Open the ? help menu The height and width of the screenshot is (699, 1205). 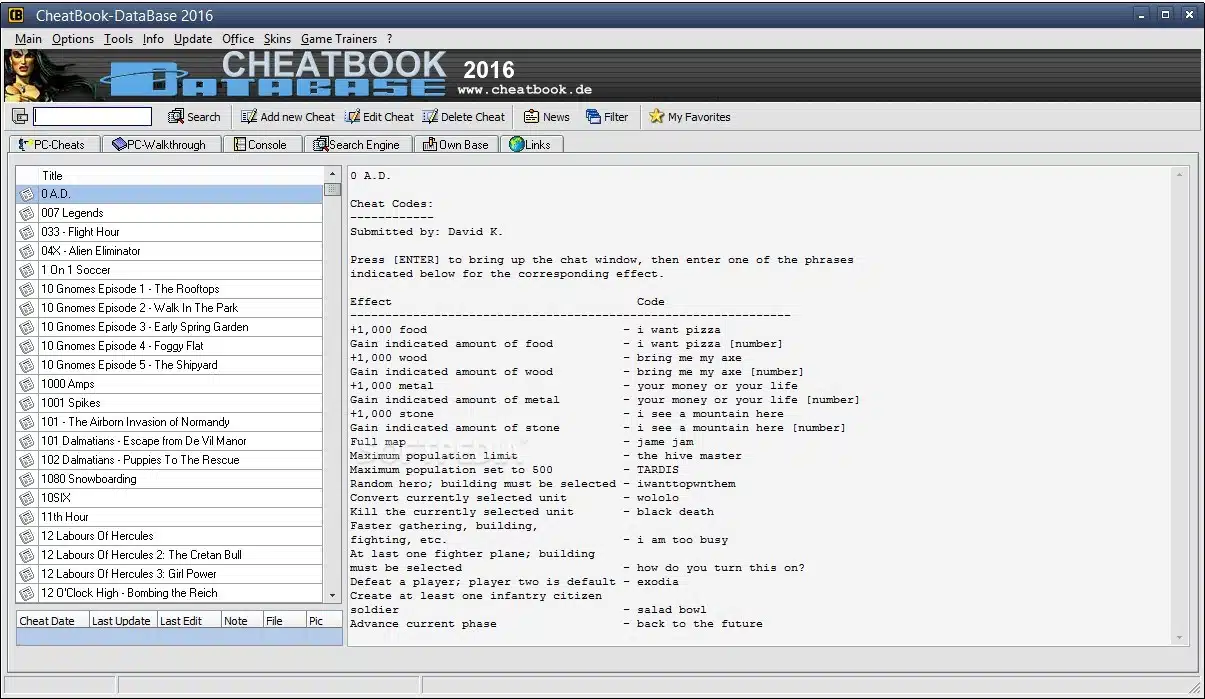coord(389,39)
